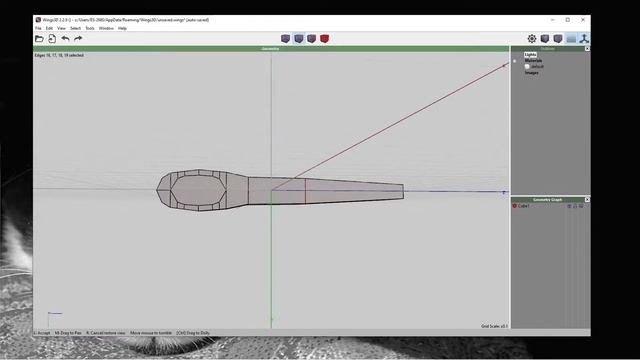
Task: Select Materials in the Outliner
Action: click(x=533, y=60)
